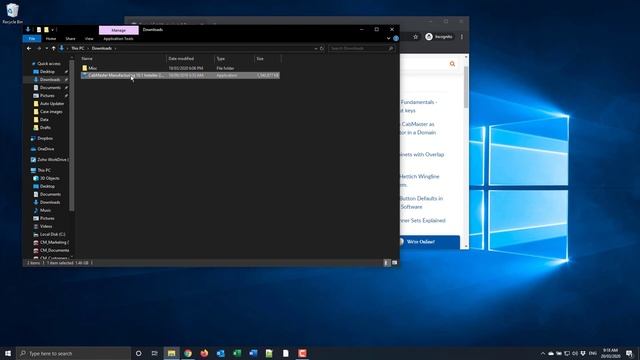Open pinned Desktop under Quick access
Image resolution: width=640 pixels, height=360 pixels.
[x=47, y=72]
